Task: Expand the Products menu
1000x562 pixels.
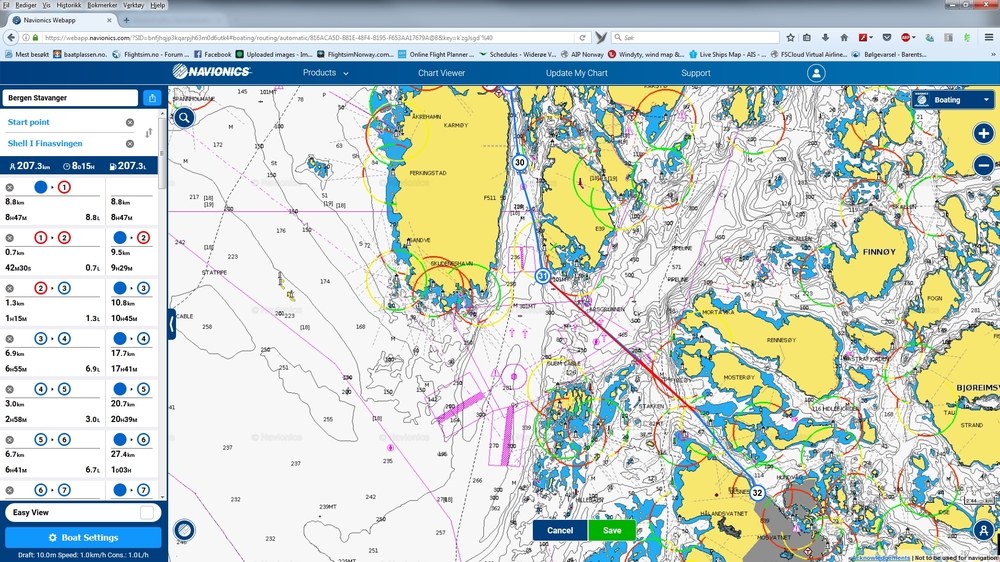Action: (325, 73)
